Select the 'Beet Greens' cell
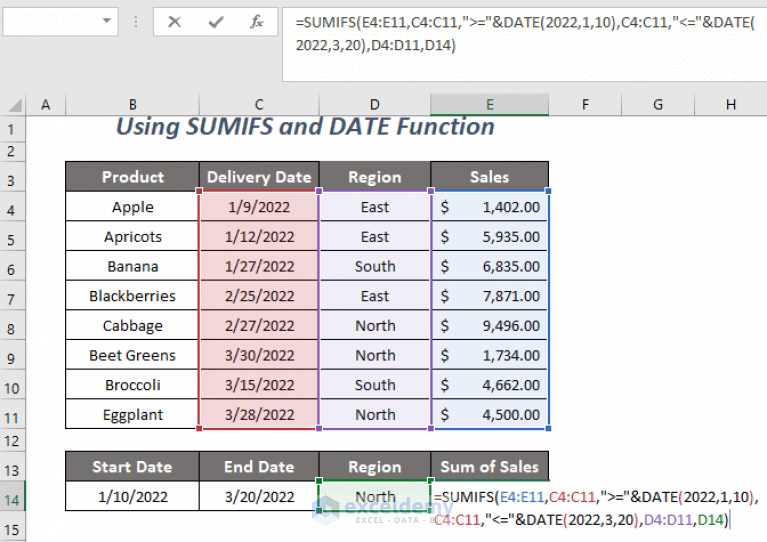This screenshot has width=767, height=542. 133,355
